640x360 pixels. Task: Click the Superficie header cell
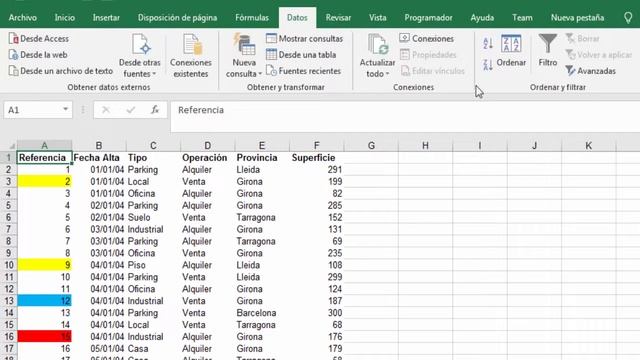point(316,158)
